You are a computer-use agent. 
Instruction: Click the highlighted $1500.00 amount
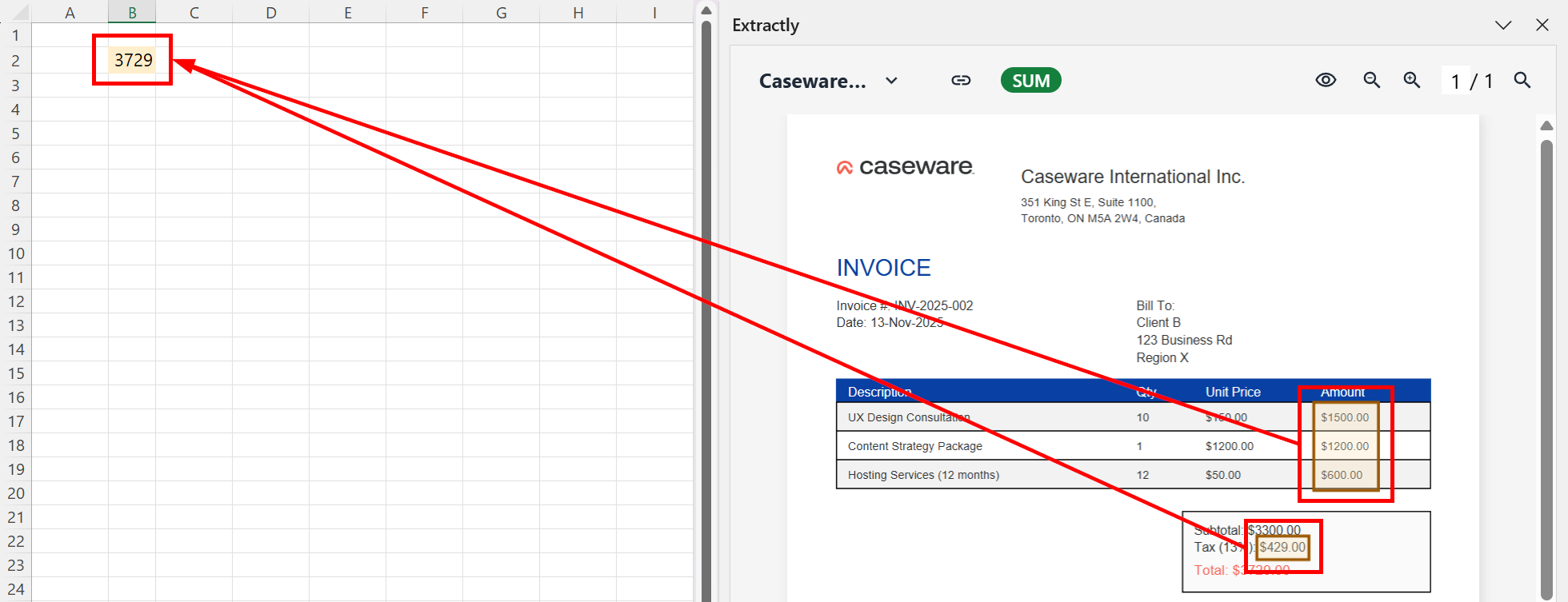[x=1345, y=417]
